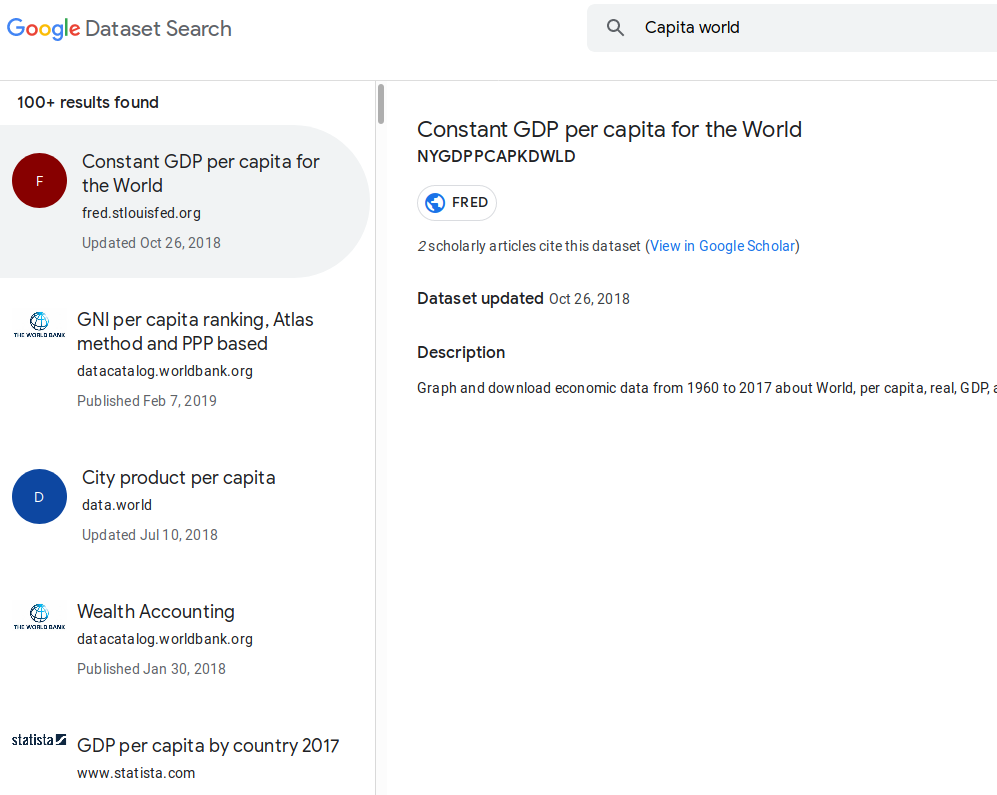997x795 pixels.
Task: Click the 'NYGDPPCAPKDWLD' dataset identifier
Action: tap(496, 156)
